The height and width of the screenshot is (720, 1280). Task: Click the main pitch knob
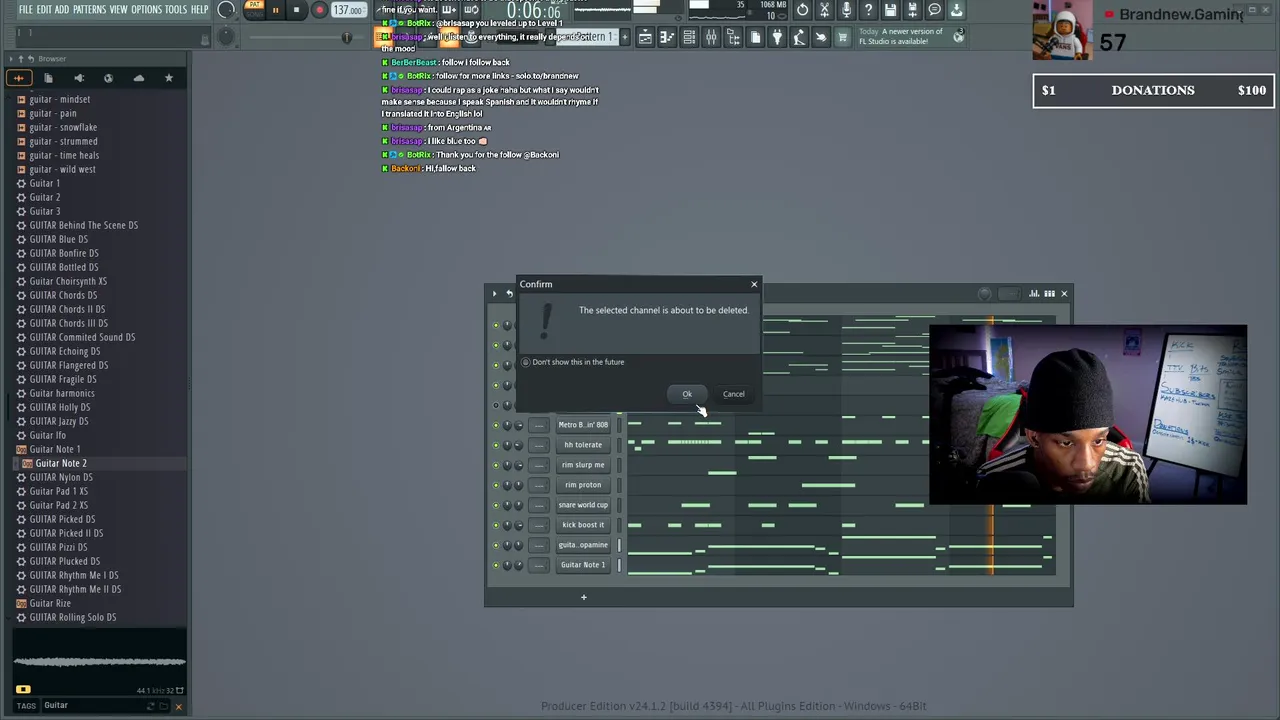pyautogui.click(x=227, y=38)
